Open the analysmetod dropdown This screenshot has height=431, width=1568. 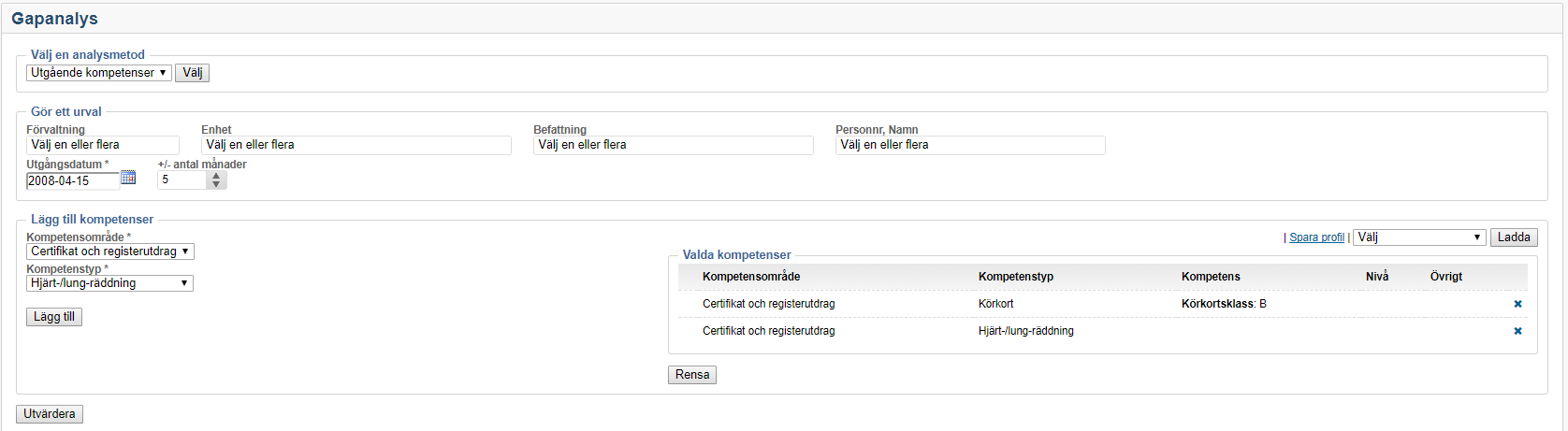(99, 73)
